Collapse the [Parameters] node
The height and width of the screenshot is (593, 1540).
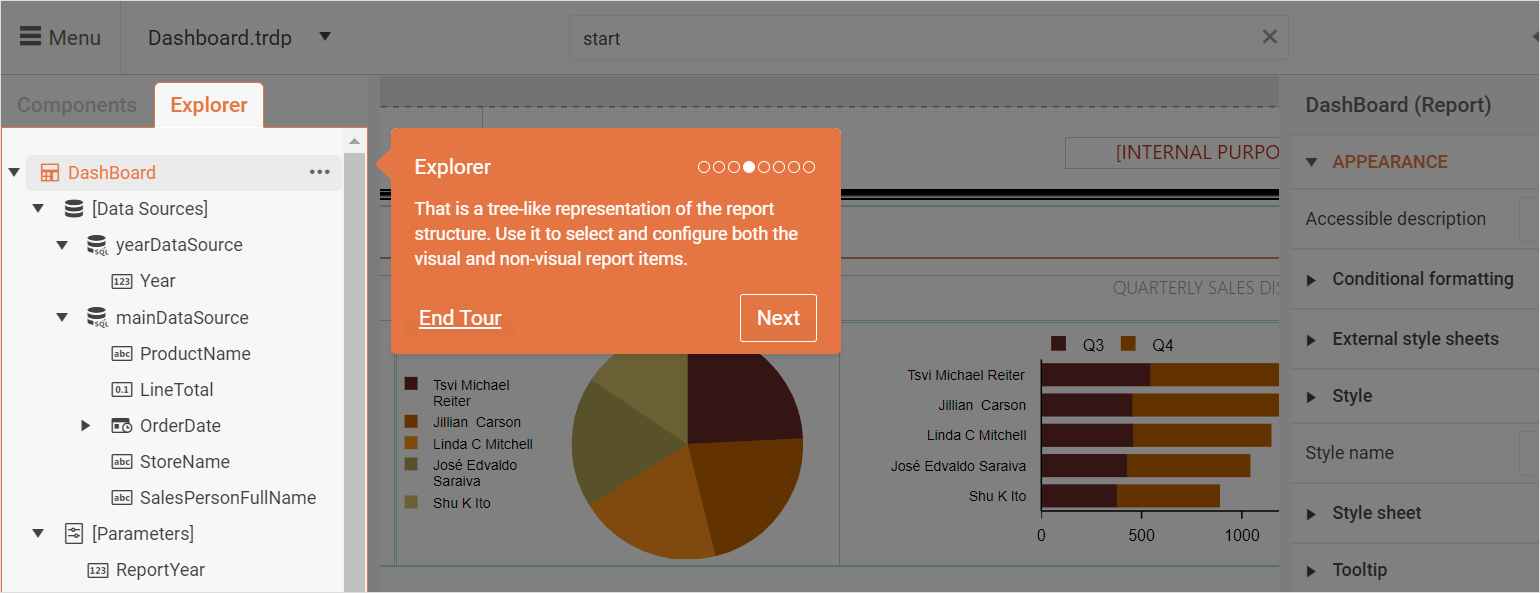tap(38, 533)
